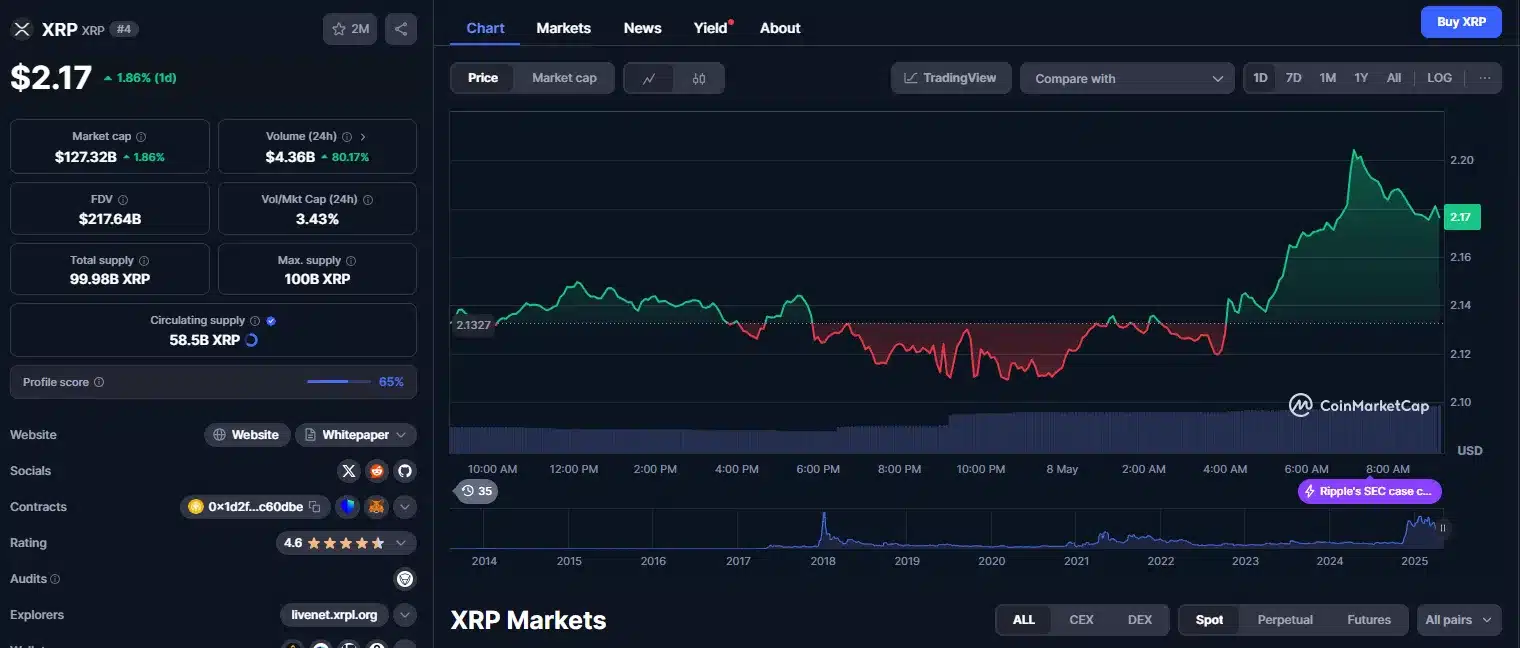This screenshot has width=1520, height=648.
Task: Click the #4 rank badge
Action: click(x=124, y=29)
